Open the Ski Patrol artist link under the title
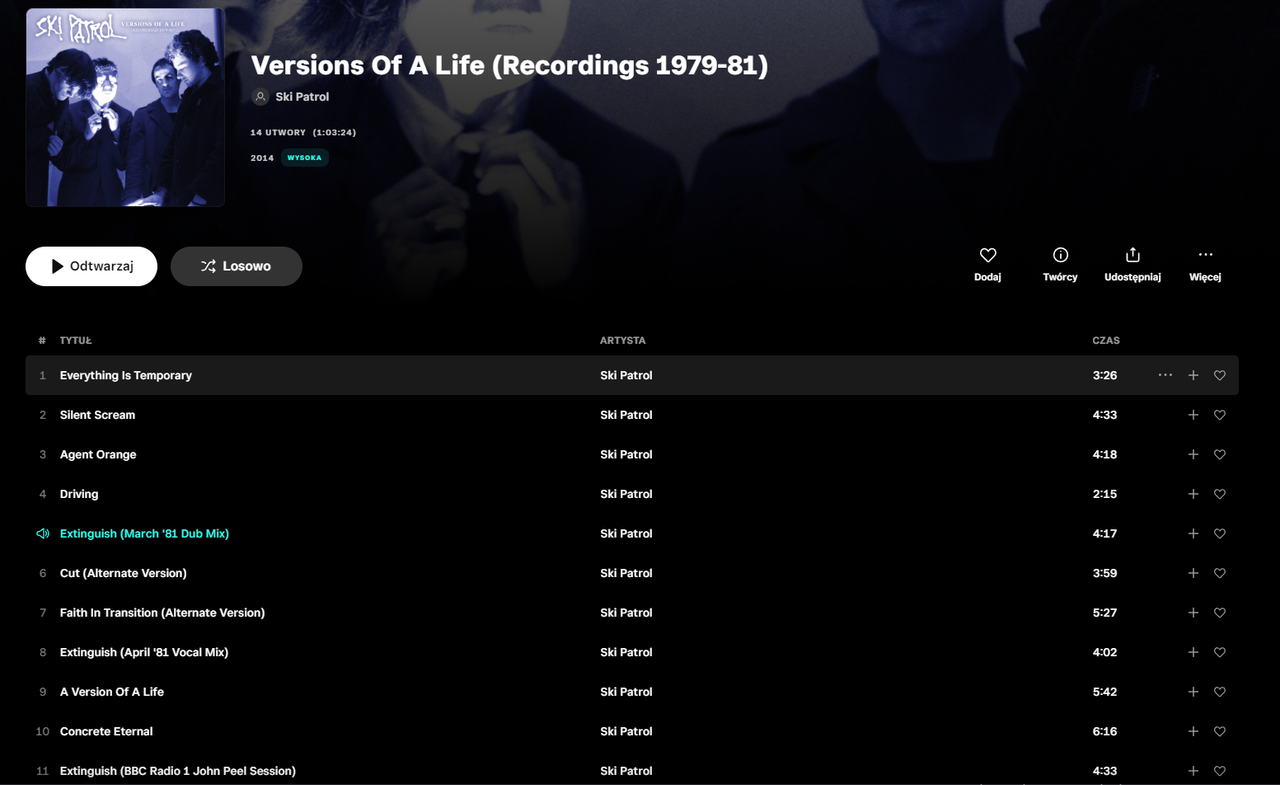 point(302,97)
